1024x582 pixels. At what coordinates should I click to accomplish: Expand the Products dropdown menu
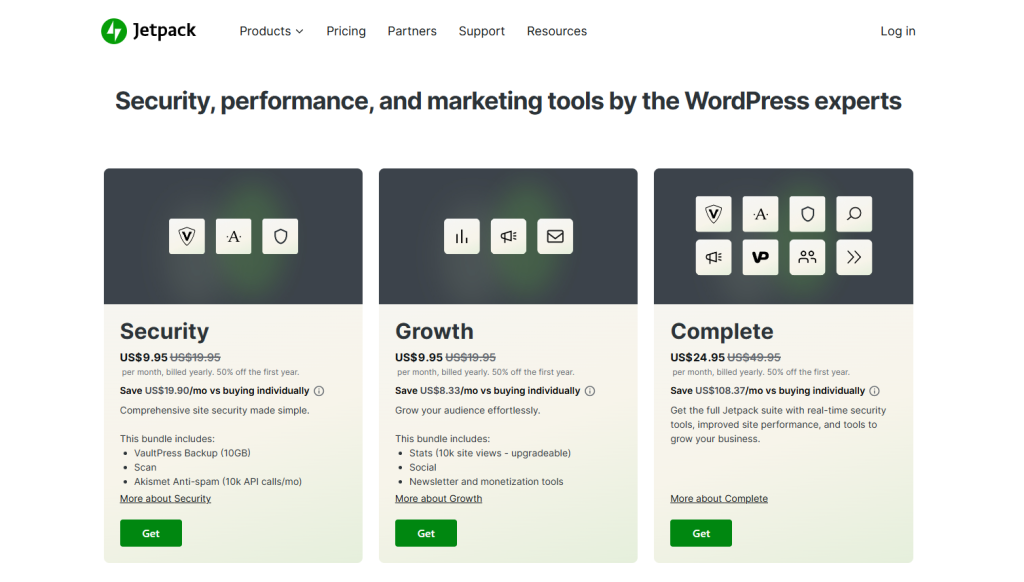pos(271,31)
